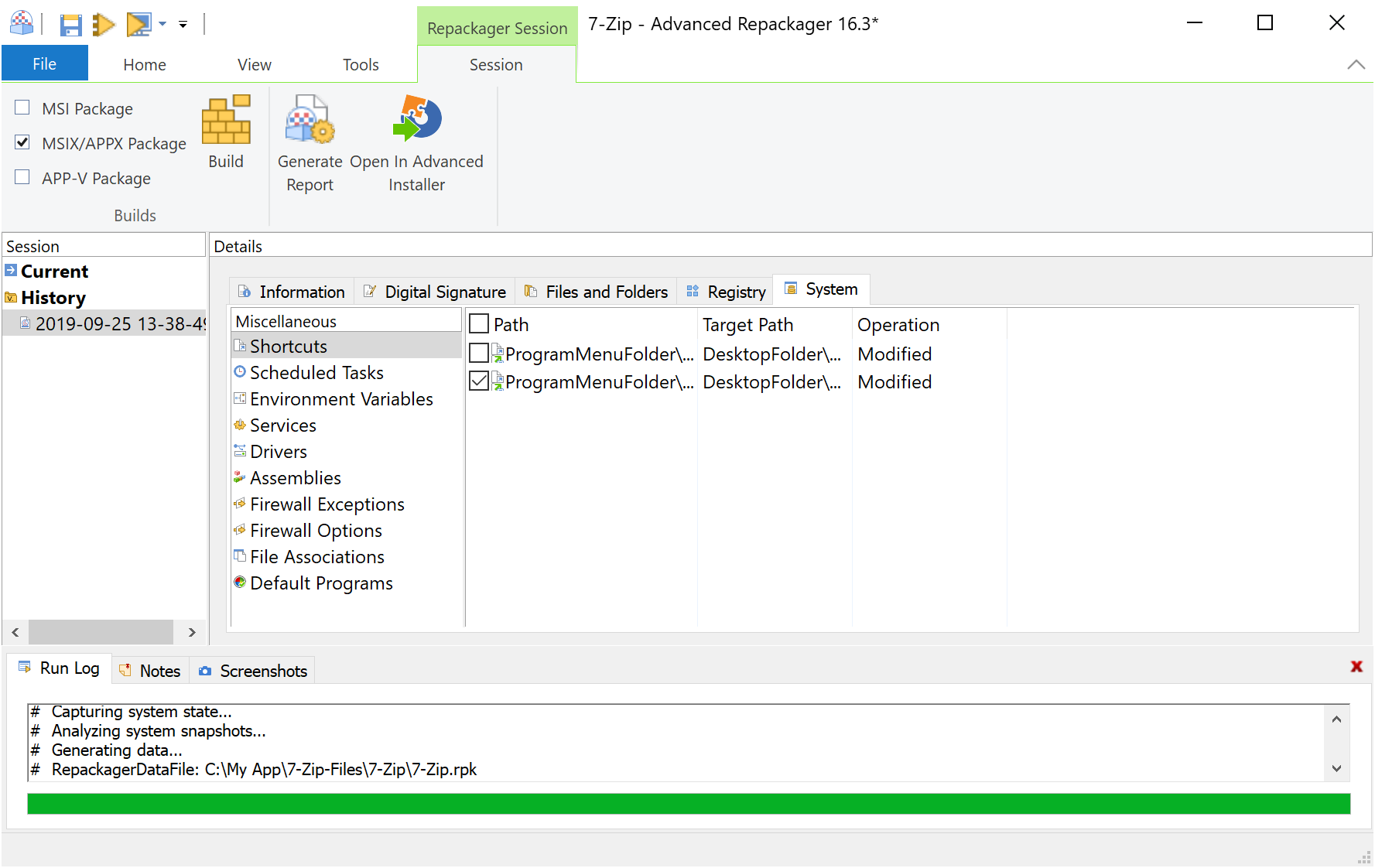
Task: Click the Repackager Session contextual tab header
Action: point(497,28)
